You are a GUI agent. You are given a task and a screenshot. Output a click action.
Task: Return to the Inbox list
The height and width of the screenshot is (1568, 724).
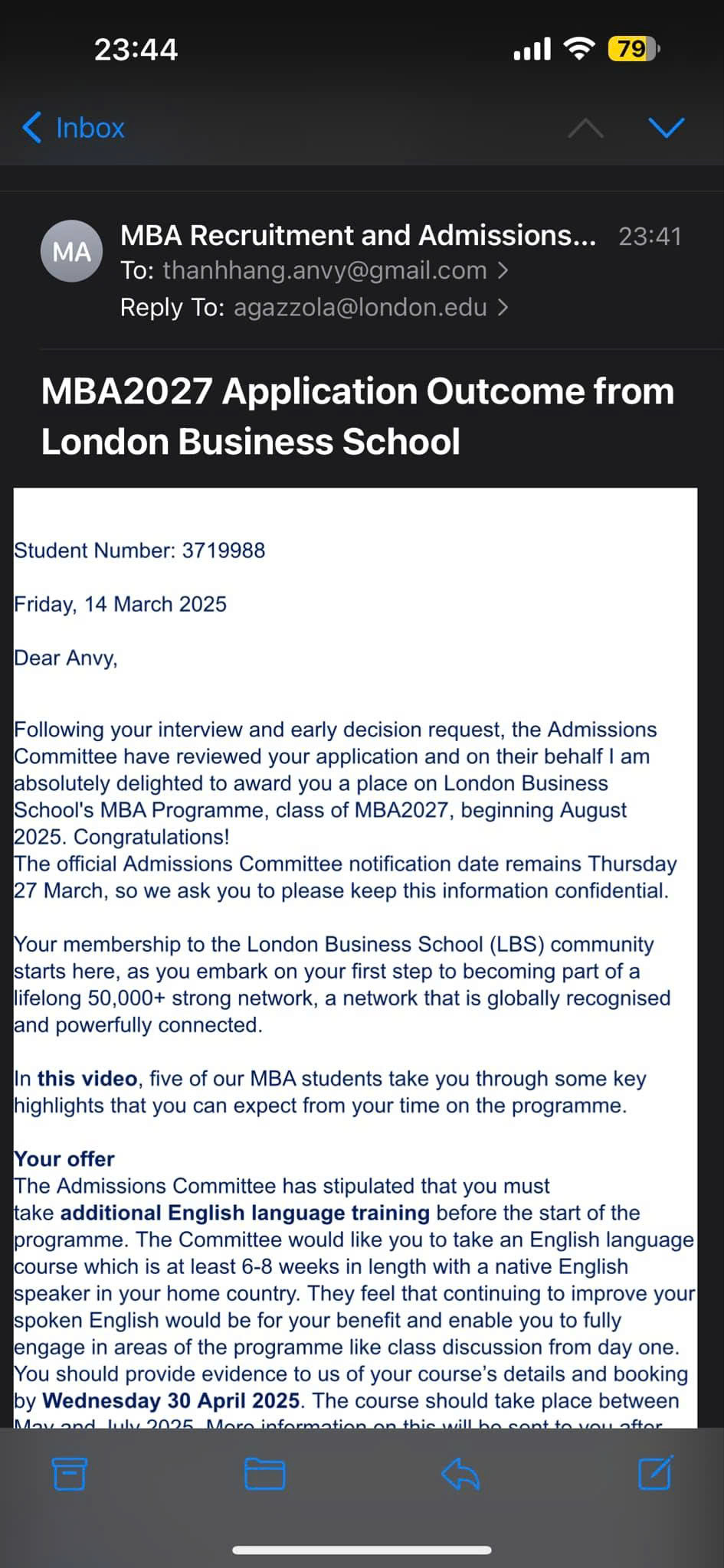[90, 128]
